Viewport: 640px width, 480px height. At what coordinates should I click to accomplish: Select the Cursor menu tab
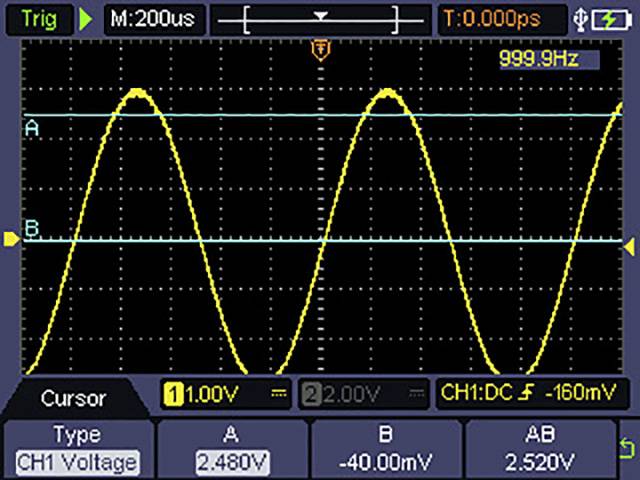click(x=73, y=398)
